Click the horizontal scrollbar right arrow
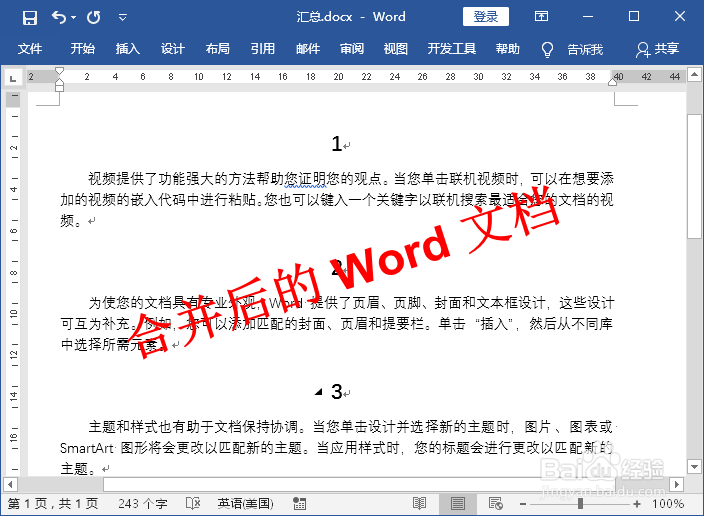The width and height of the screenshot is (704, 516). 677,485
